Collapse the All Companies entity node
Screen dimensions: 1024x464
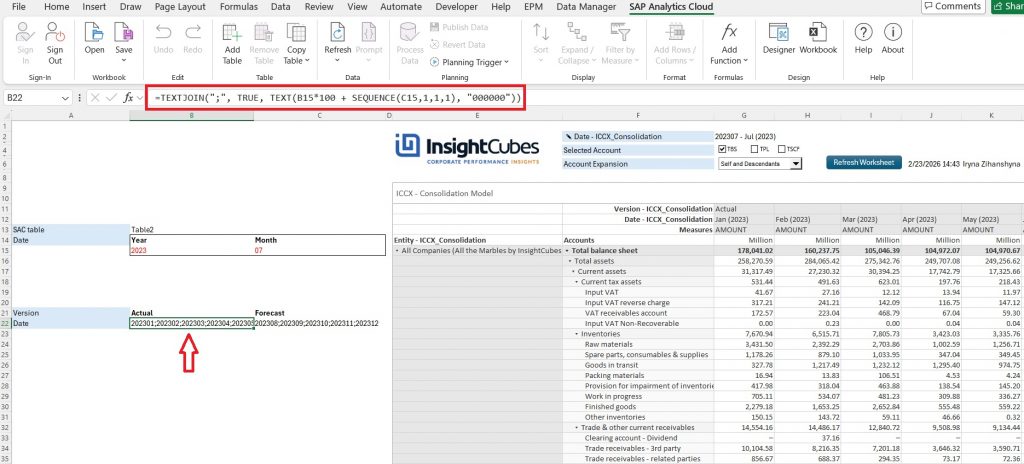point(397,250)
